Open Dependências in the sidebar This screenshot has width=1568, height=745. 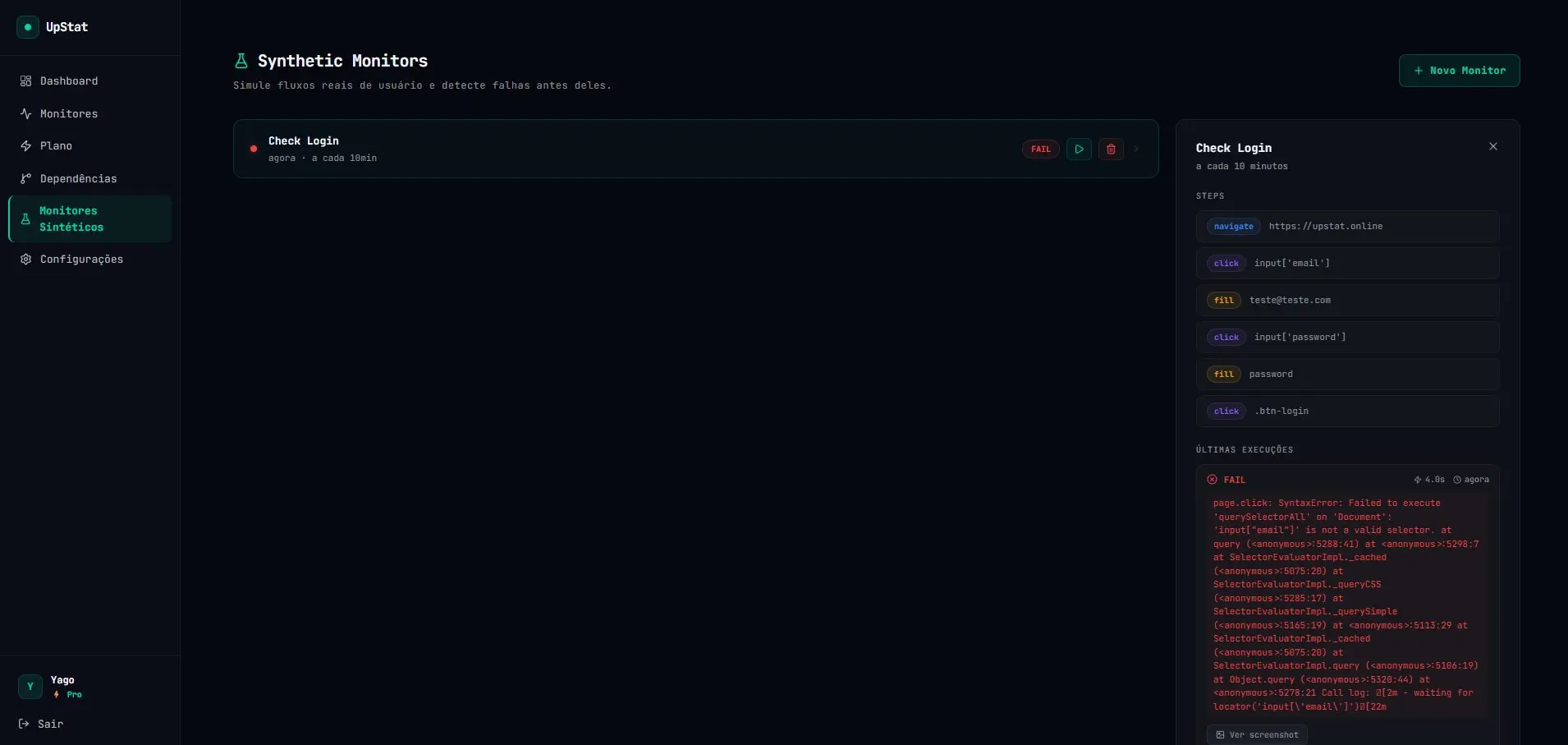[89, 178]
